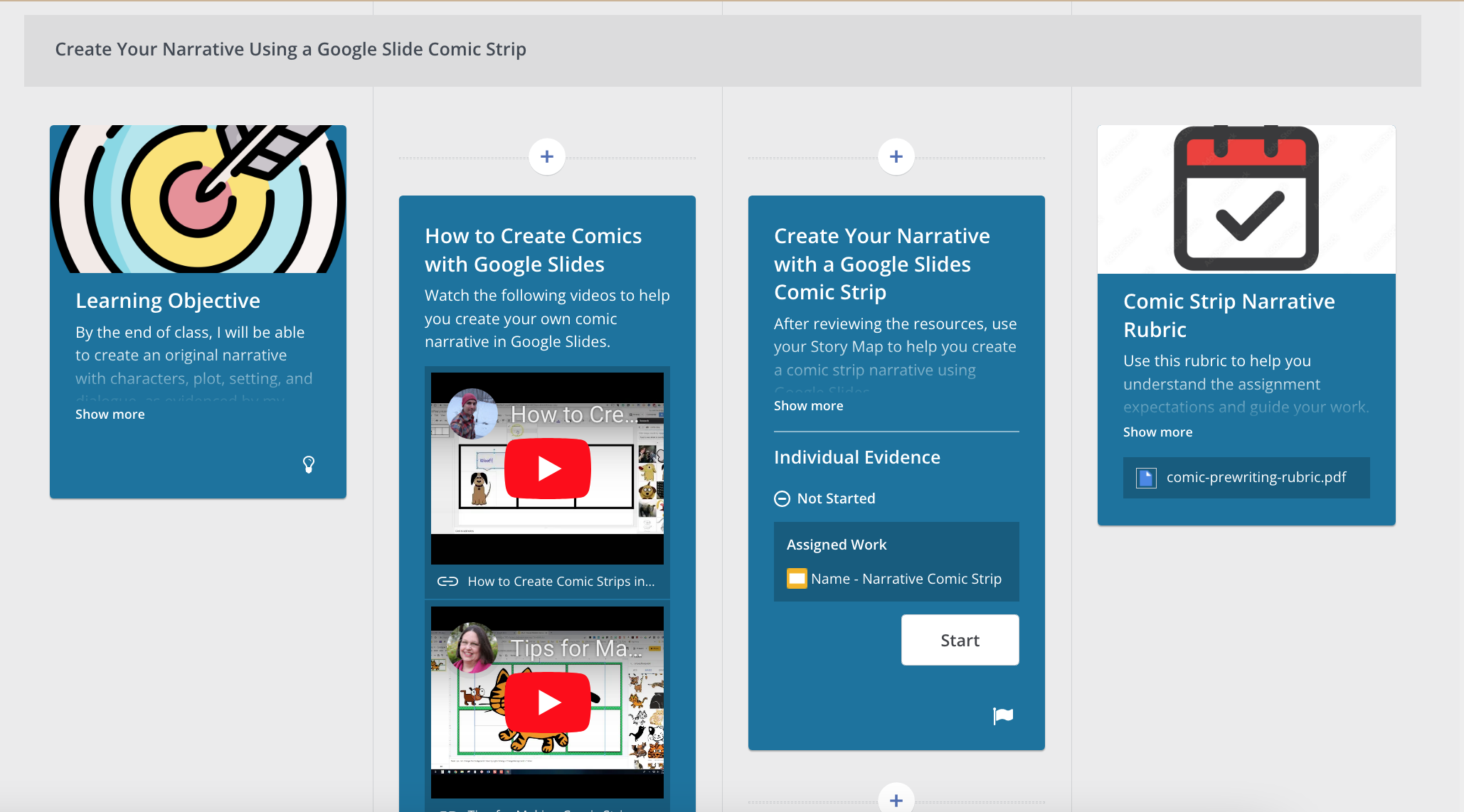Click the 'How to Cre...' video title overlay
1464x812 pixels.
(x=575, y=415)
